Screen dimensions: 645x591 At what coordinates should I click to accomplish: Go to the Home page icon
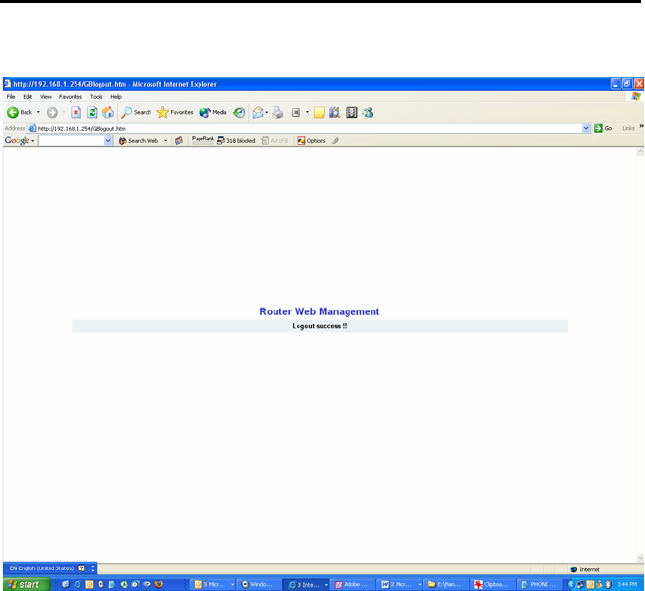click(108, 112)
